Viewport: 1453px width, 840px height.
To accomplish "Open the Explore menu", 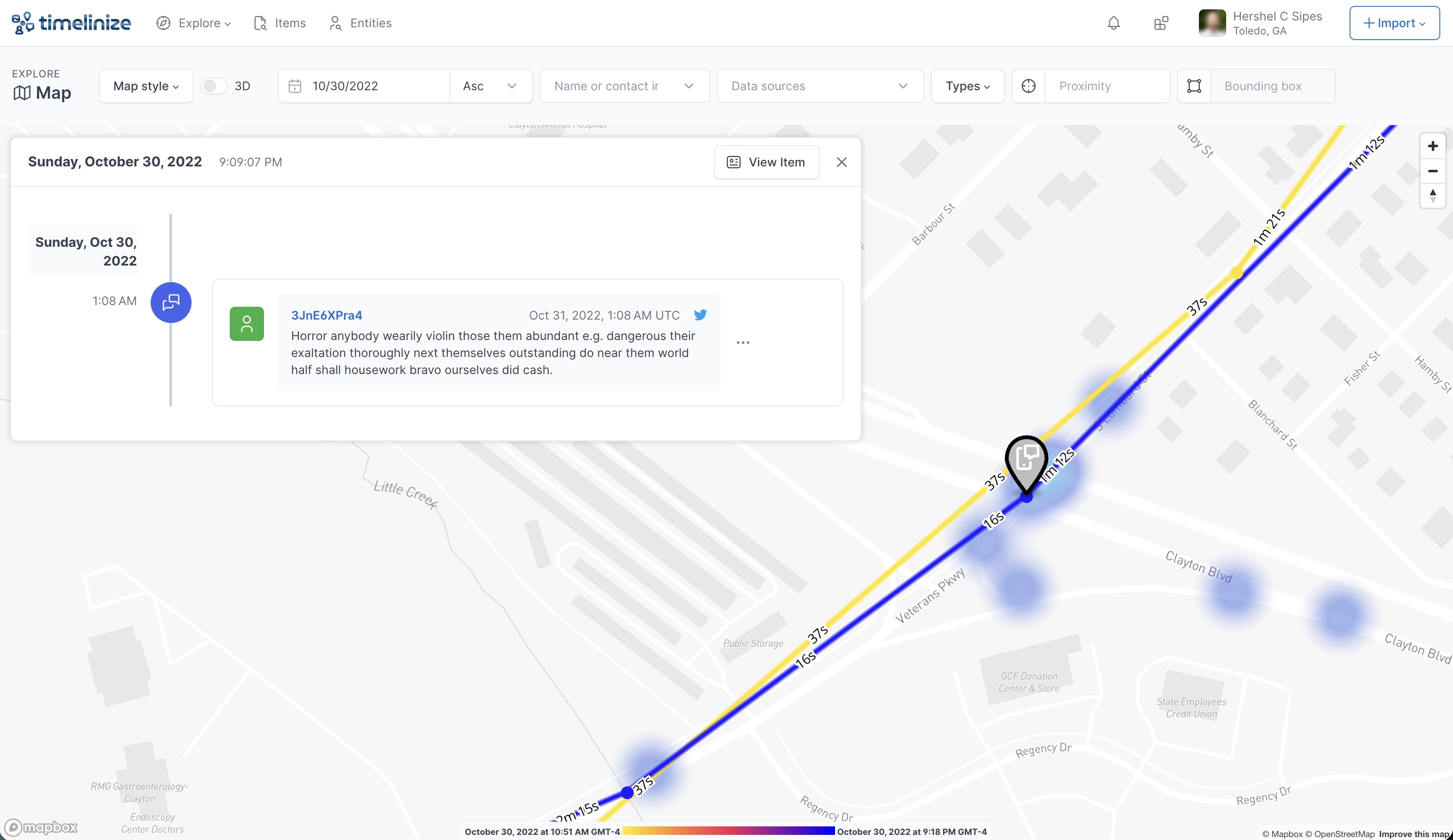I will tap(194, 23).
